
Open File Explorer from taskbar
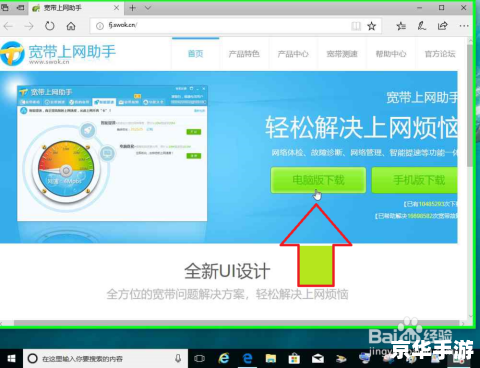pyautogui.click(x=271, y=359)
